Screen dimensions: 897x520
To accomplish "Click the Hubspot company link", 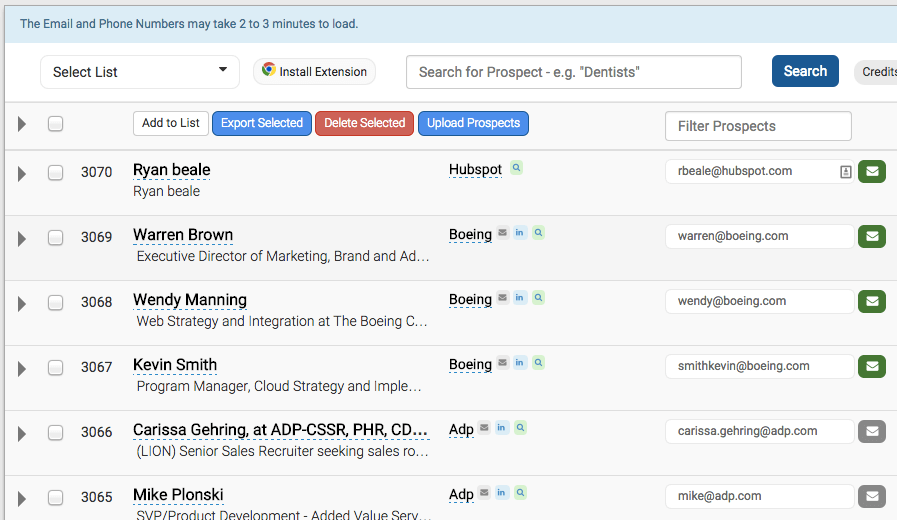I will pyautogui.click(x=475, y=170).
